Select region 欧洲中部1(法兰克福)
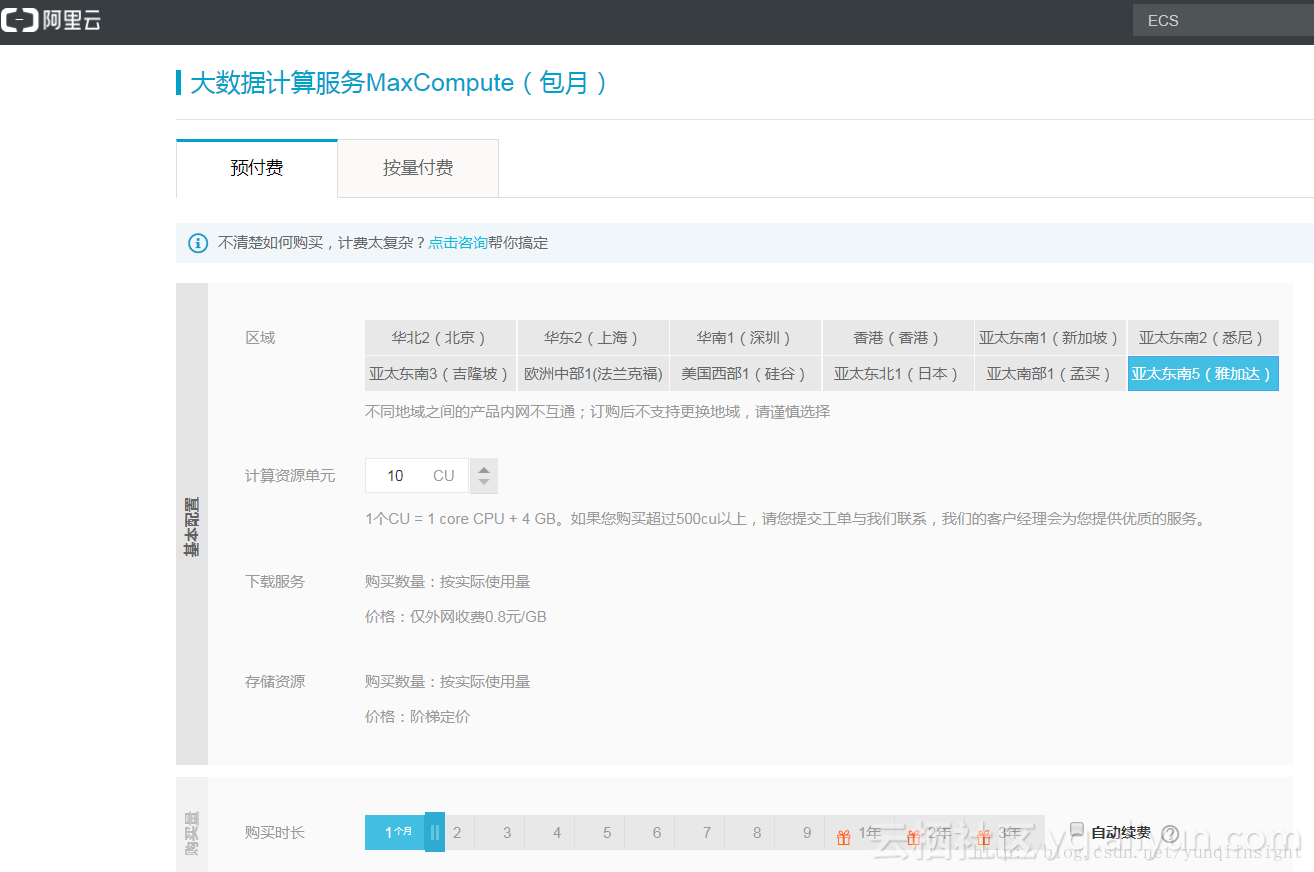Viewport: 1314px width, 872px height. click(593, 373)
